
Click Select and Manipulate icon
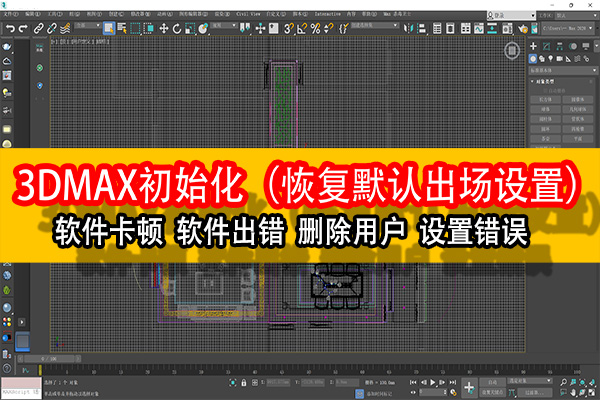coord(260,28)
